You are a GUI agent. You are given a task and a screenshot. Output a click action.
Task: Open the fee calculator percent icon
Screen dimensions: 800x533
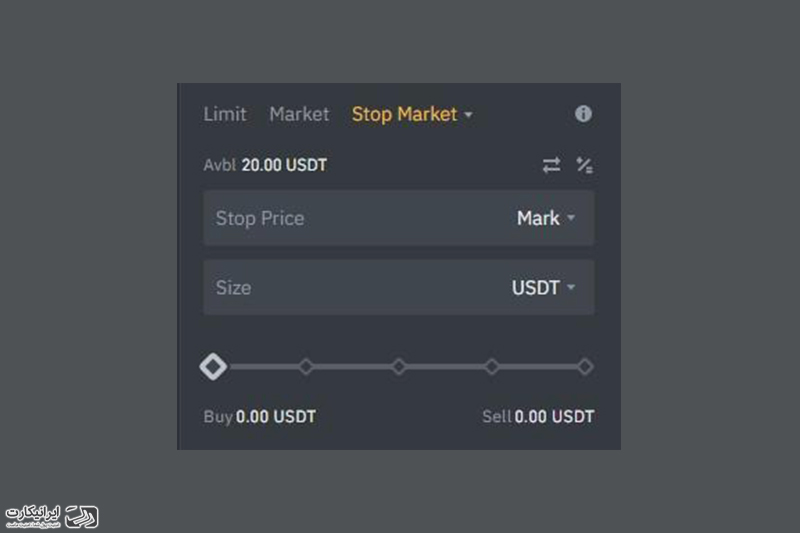(x=584, y=165)
